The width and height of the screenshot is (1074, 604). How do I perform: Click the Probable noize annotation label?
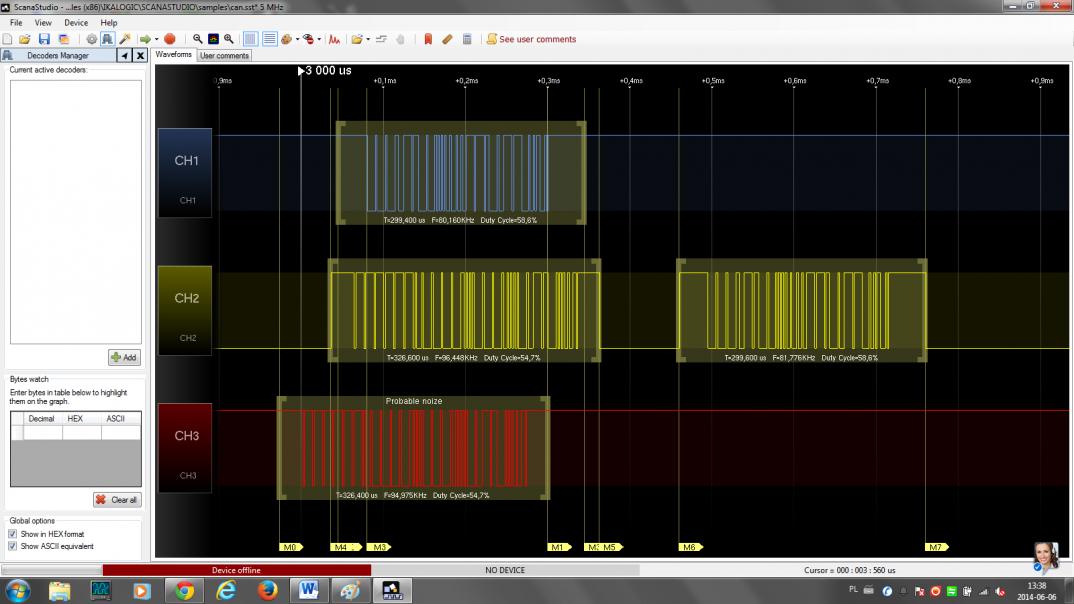coord(414,401)
